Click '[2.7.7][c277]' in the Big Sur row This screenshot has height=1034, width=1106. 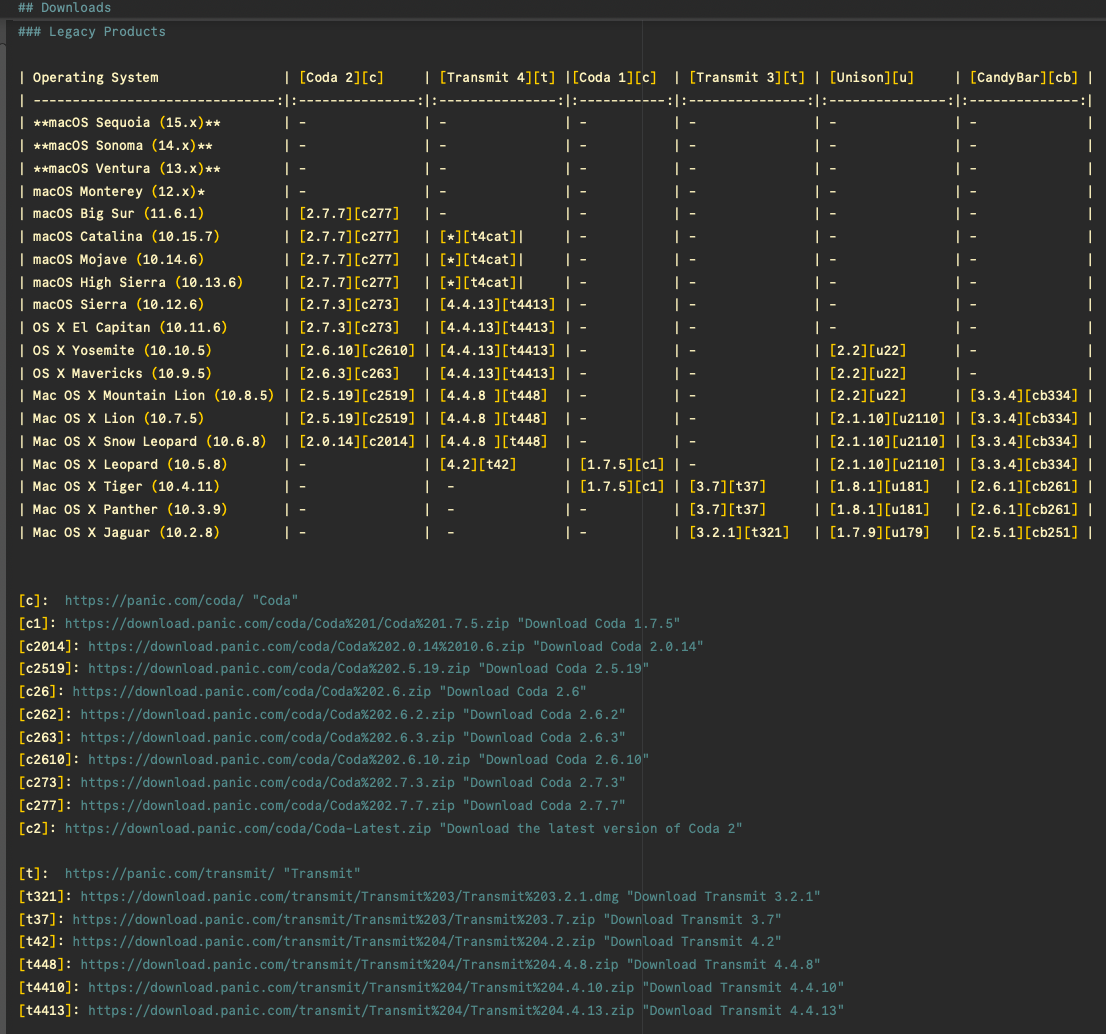click(x=349, y=214)
